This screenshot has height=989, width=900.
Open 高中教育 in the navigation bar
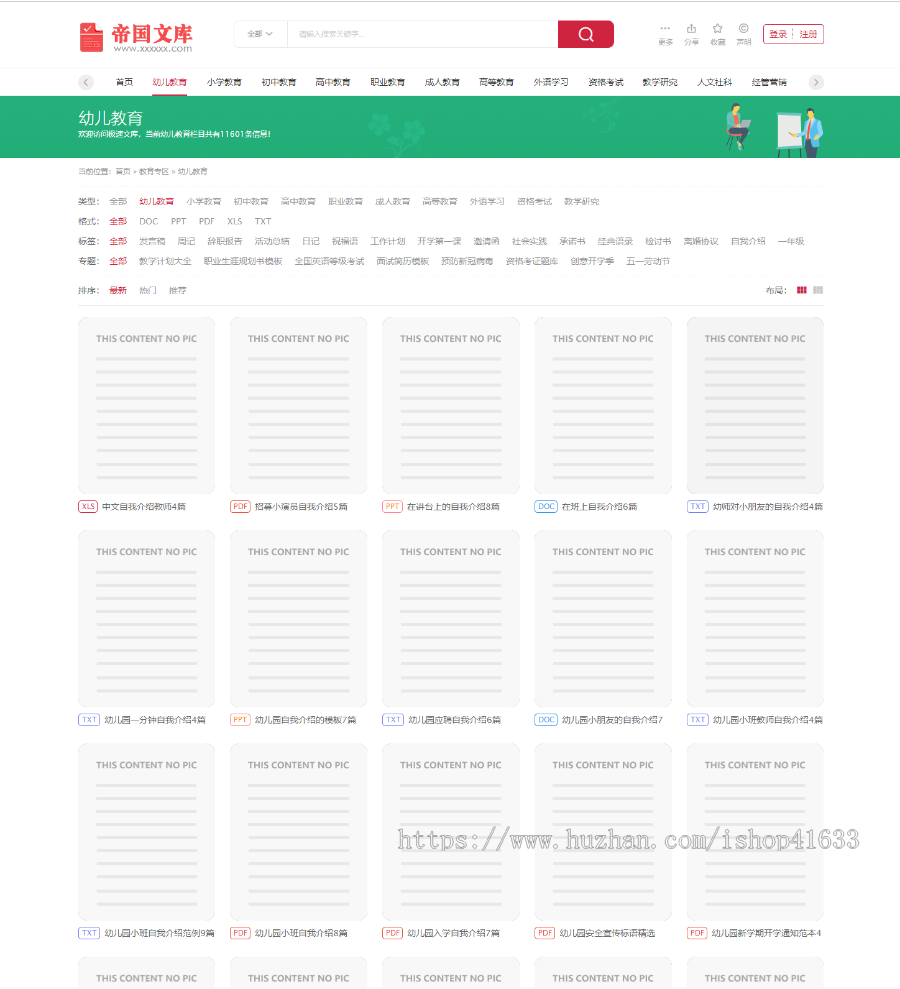[x=333, y=82]
